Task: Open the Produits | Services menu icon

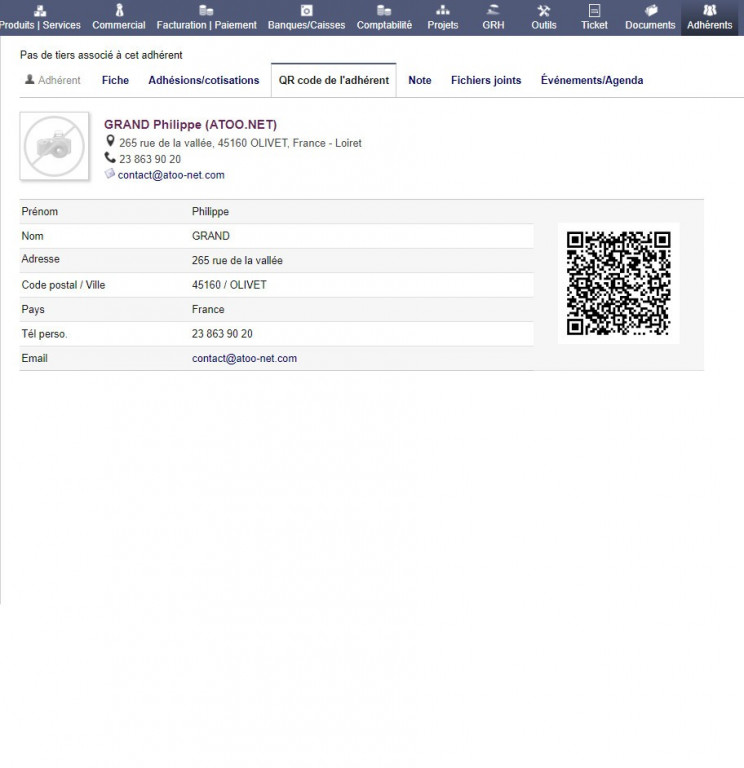Action: (40, 10)
